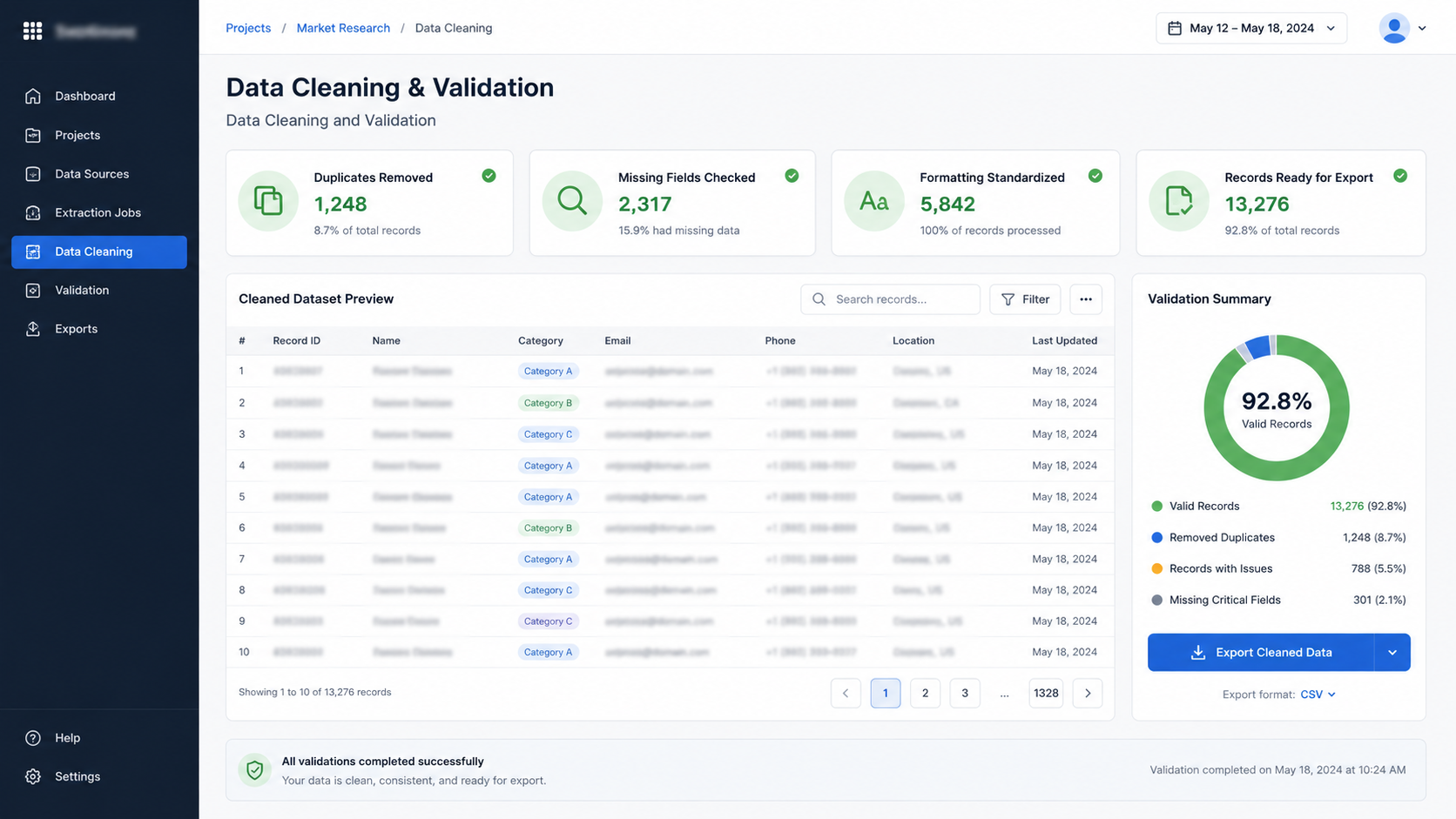Switch to the Validation page

click(x=99, y=290)
